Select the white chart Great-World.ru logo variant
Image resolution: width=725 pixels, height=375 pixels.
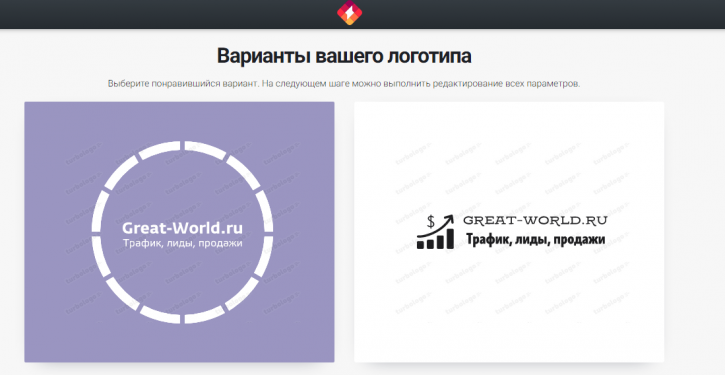pyautogui.click(x=509, y=232)
